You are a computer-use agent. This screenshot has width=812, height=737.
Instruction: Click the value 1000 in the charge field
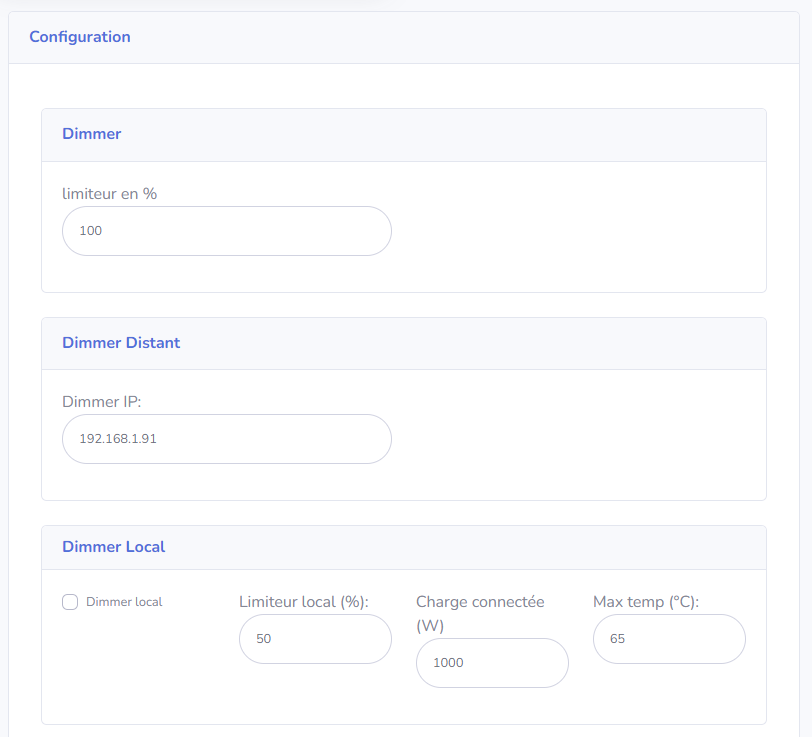(448, 663)
